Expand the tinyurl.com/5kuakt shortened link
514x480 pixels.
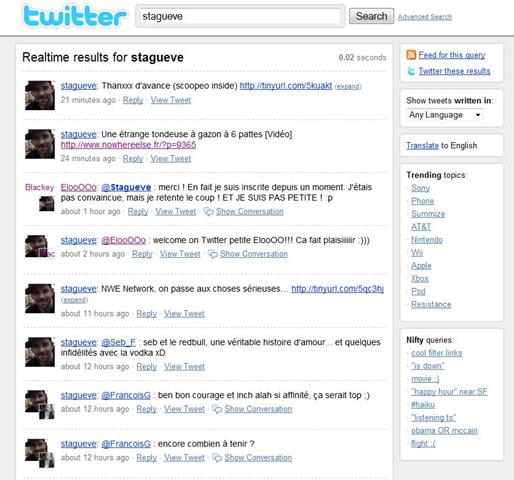(x=348, y=87)
